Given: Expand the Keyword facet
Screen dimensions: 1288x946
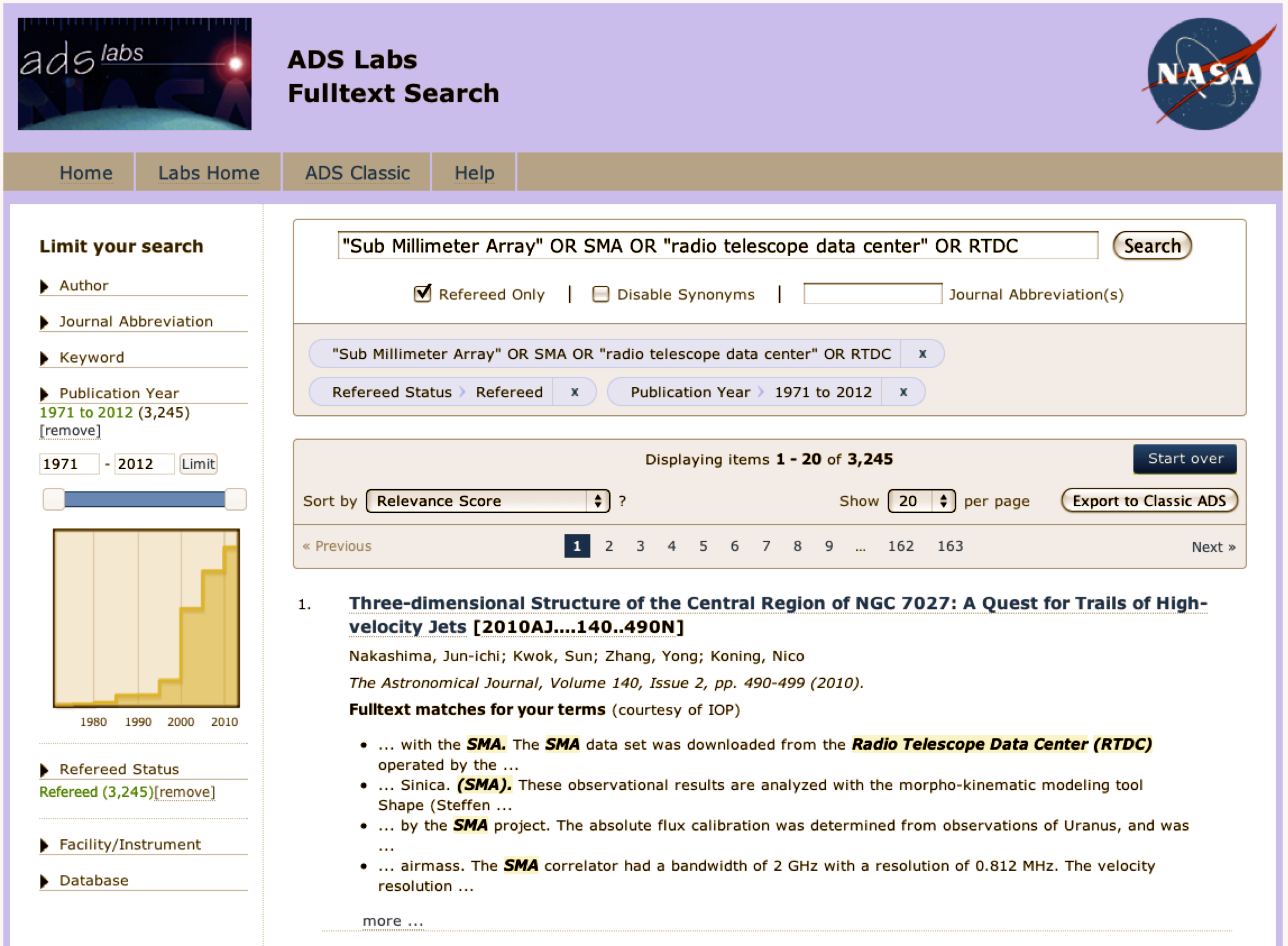Looking at the screenshot, I should (92, 358).
